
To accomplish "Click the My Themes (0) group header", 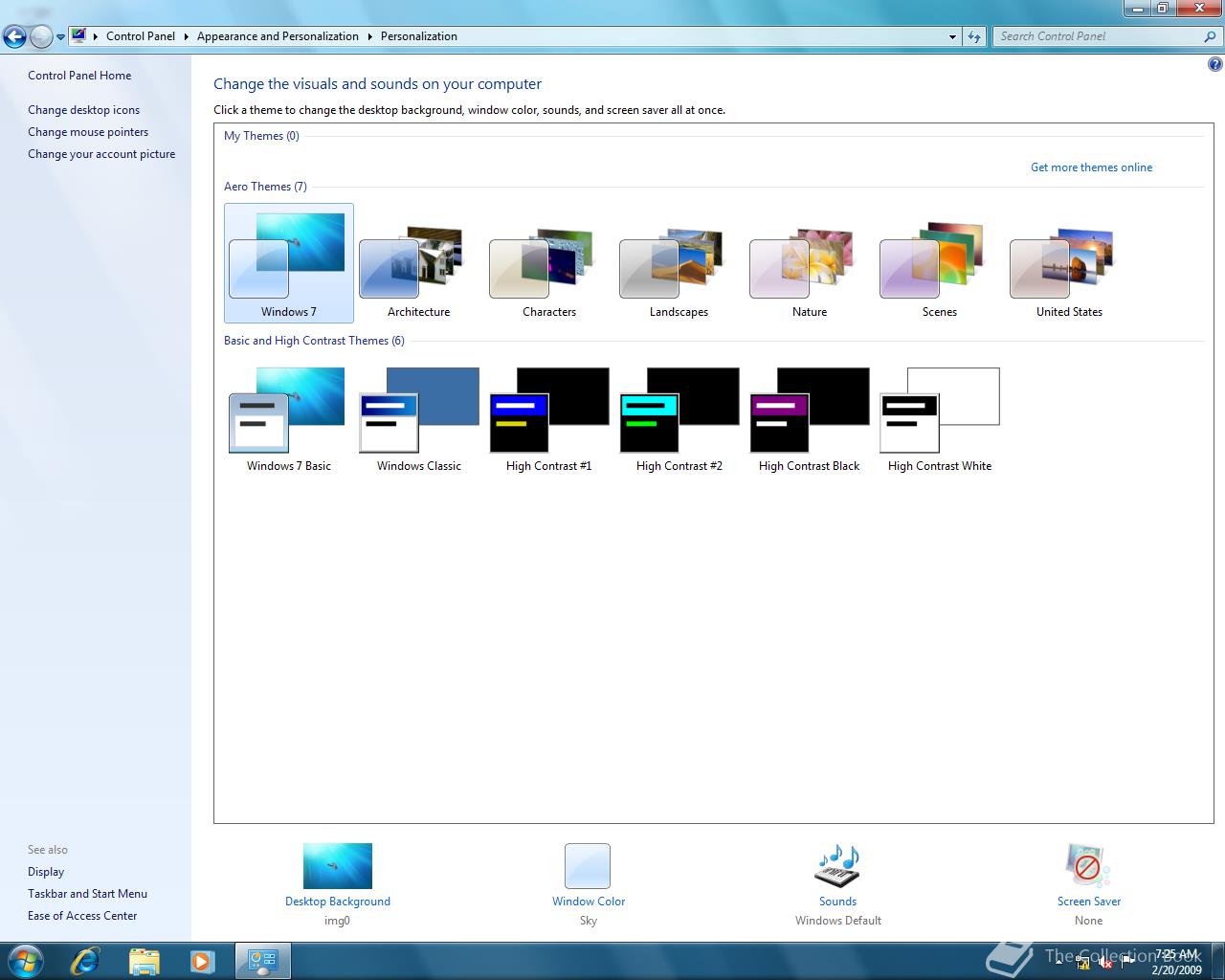I will pyautogui.click(x=261, y=136).
